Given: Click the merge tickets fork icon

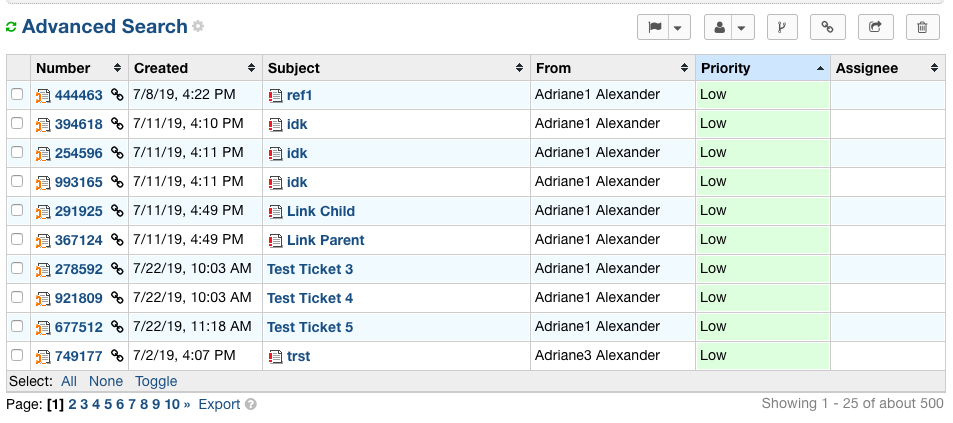Looking at the screenshot, I should (x=781, y=28).
